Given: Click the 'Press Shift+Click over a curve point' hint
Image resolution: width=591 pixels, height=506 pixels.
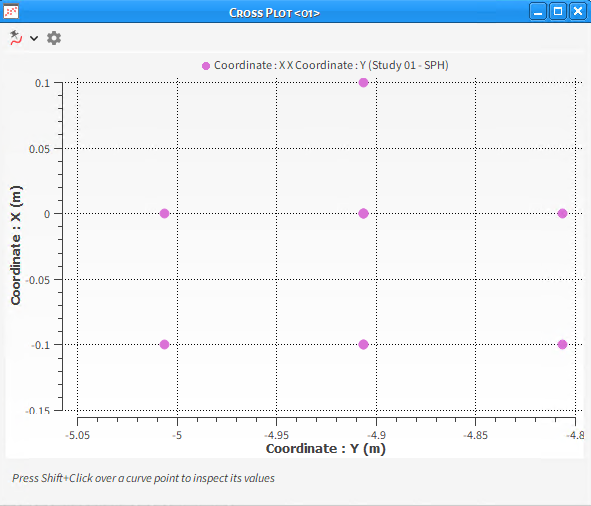Looking at the screenshot, I should (143, 478).
